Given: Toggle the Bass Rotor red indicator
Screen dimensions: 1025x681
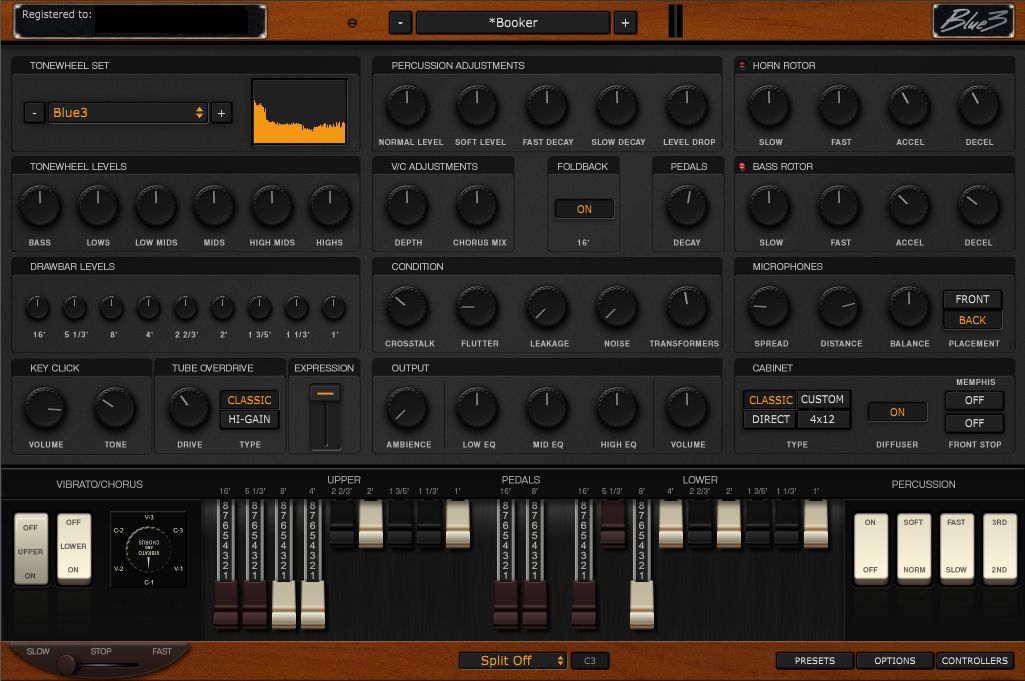Looking at the screenshot, I should (x=742, y=167).
